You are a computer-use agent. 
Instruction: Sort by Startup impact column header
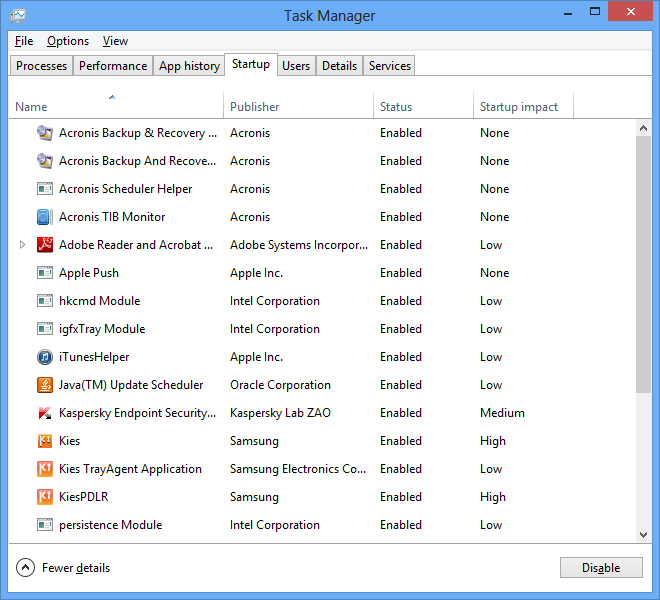tap(518, 107)
